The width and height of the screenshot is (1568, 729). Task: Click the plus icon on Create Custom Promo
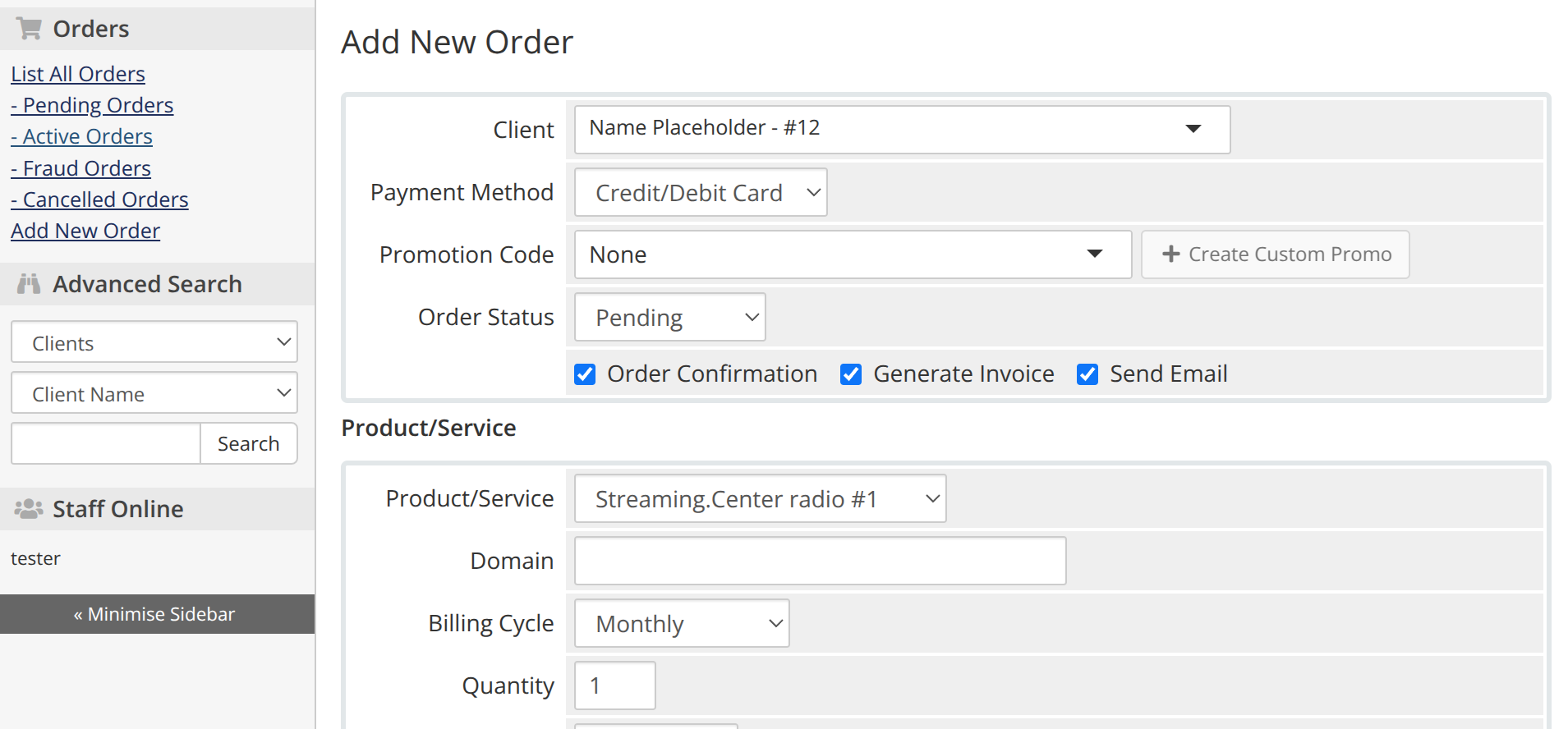(1170, 254)
